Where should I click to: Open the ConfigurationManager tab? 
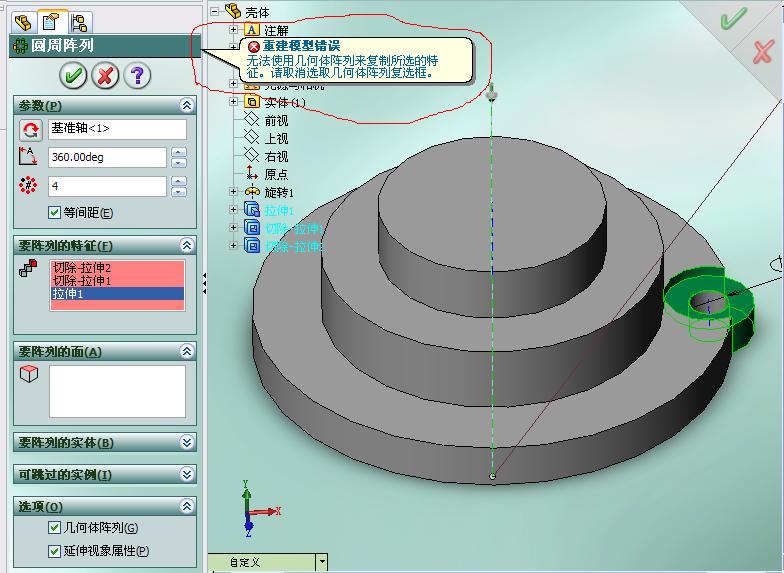click(x=80, y=22)
